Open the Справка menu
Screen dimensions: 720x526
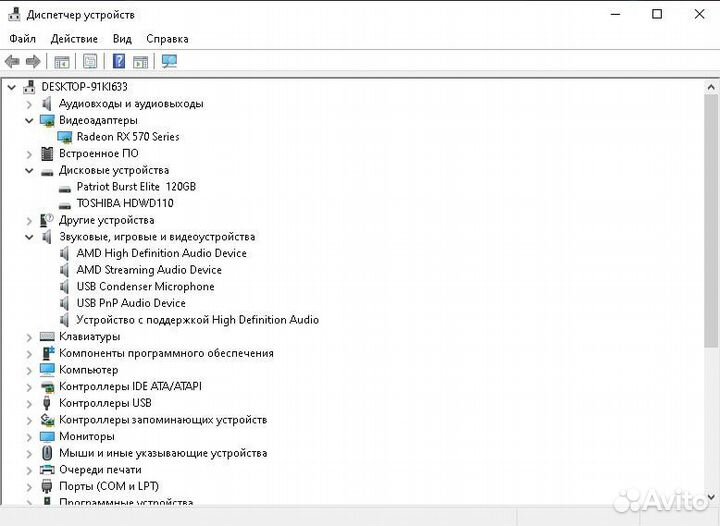point(167,39)
